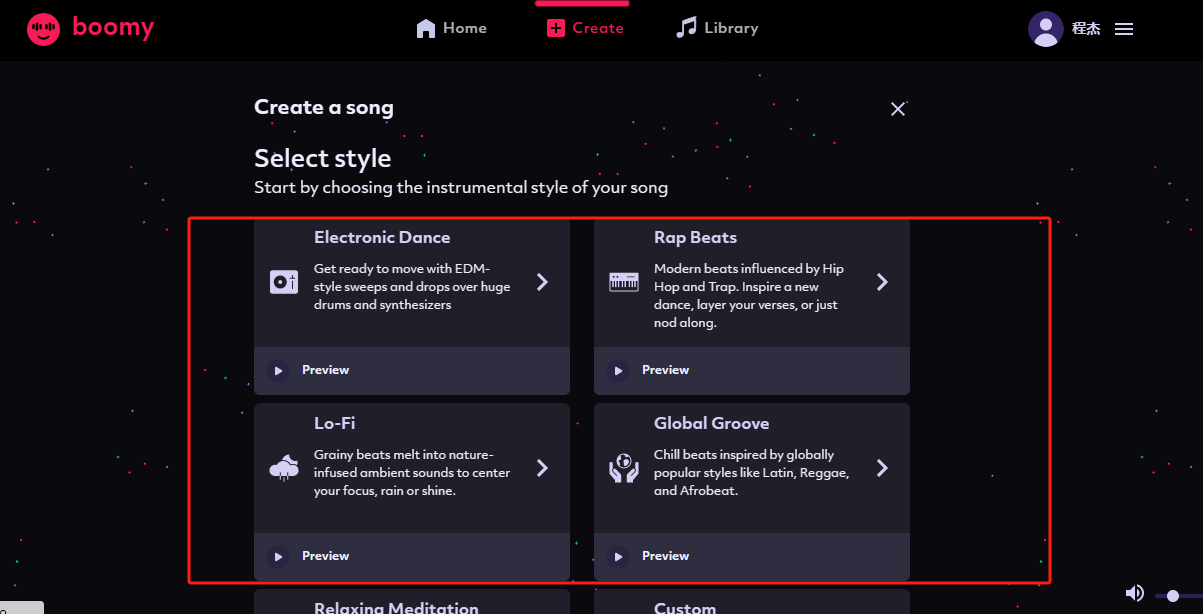The width and height of the screenshot is (1203, 614).
Task: Switch to the Library tab
Action: point(717,28)
